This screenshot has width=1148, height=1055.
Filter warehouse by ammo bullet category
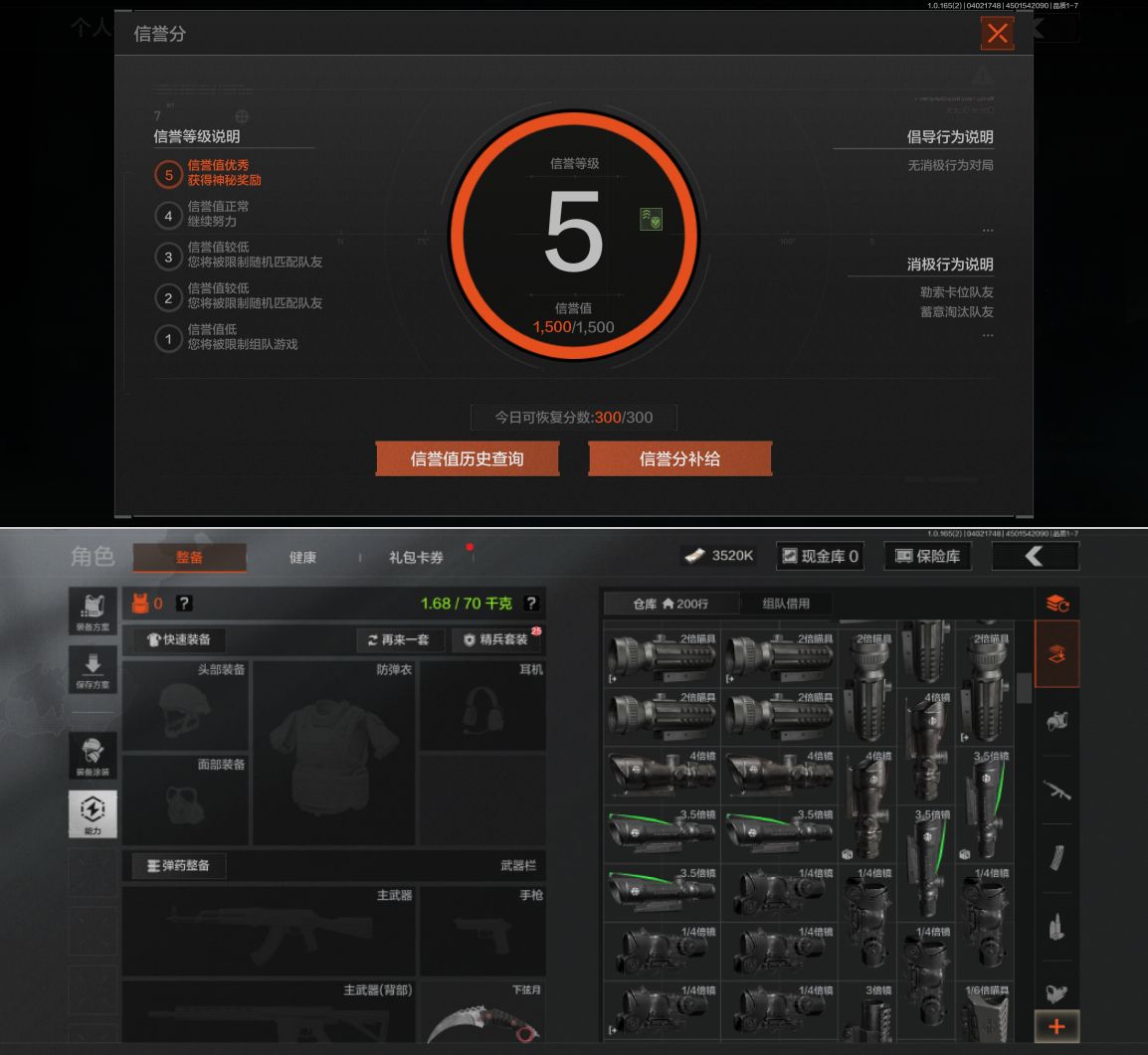pyautogui.click(x=1056, y=926)
